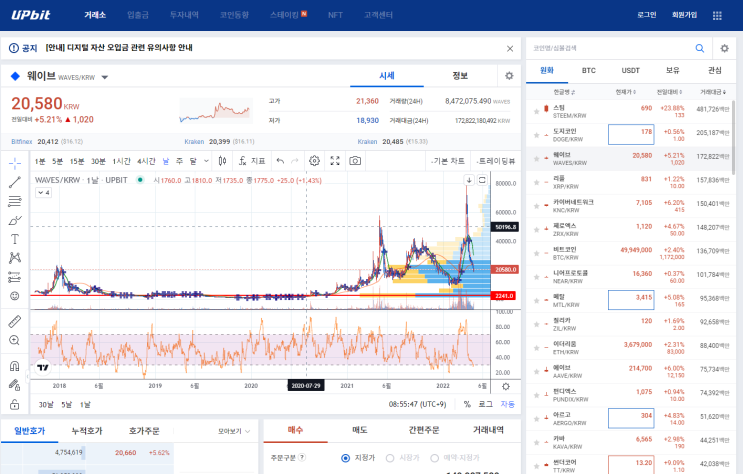The image size is (743, 474).
Task: Expand the time interval dropdown chevron
Action: pyautogui.click(x=206, y=161)
